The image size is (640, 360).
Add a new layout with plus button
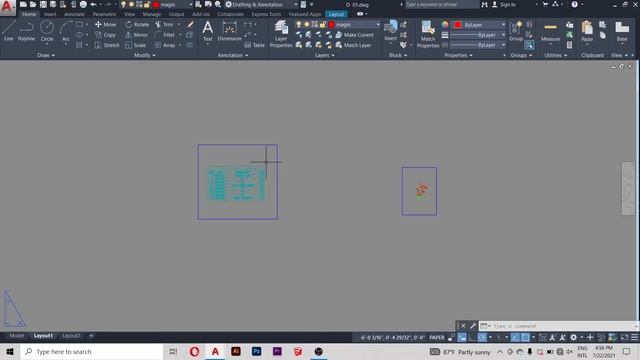(91, 336)
